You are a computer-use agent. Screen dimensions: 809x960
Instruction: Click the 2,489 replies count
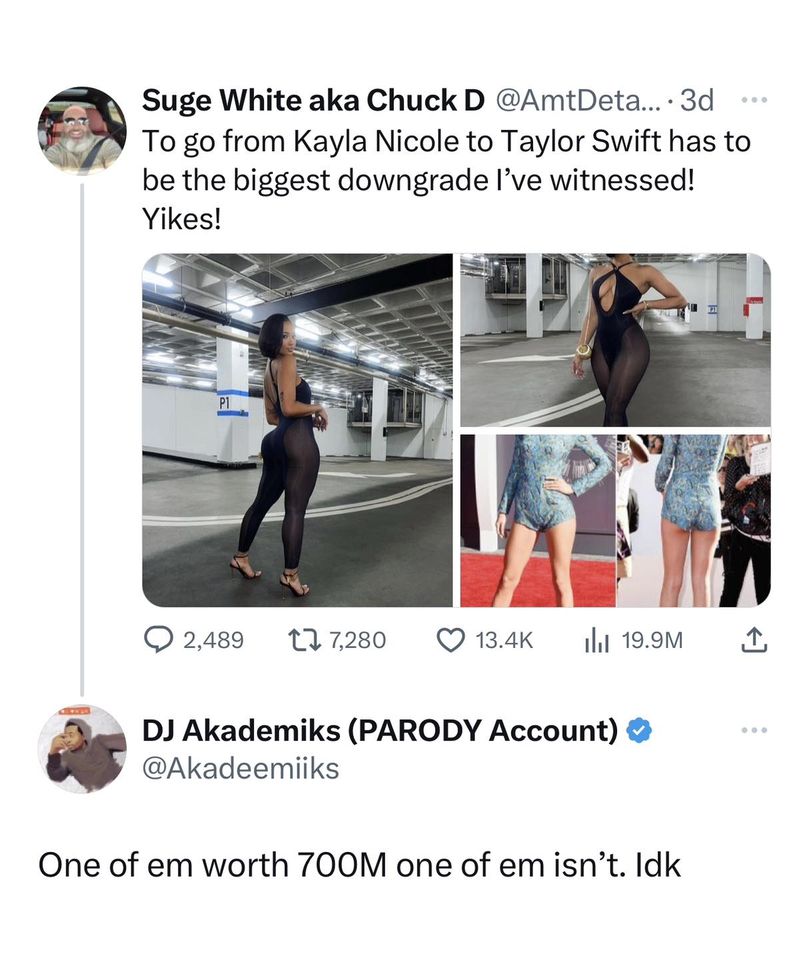tap(213, 639)
